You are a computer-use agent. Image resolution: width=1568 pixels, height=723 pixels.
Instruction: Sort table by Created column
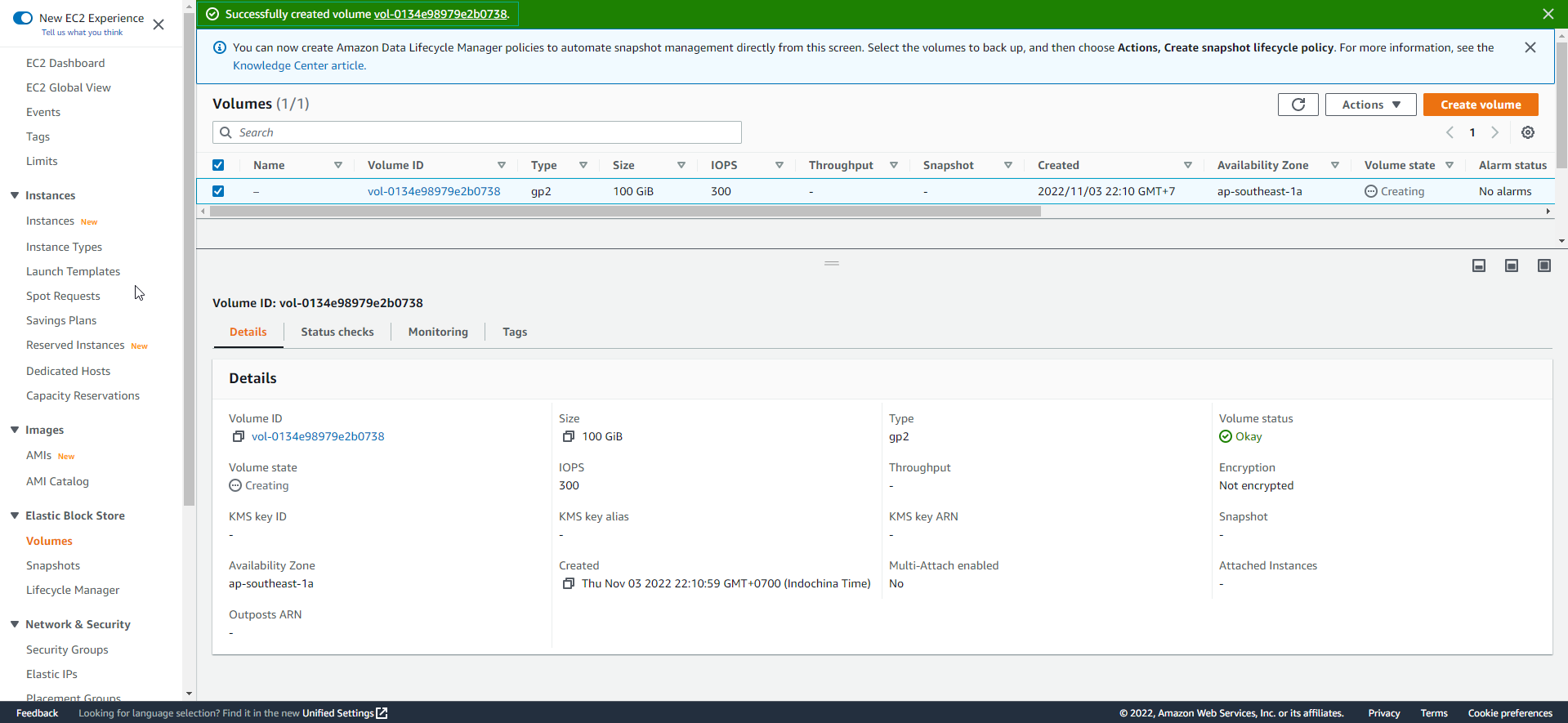pos(1188,165)
